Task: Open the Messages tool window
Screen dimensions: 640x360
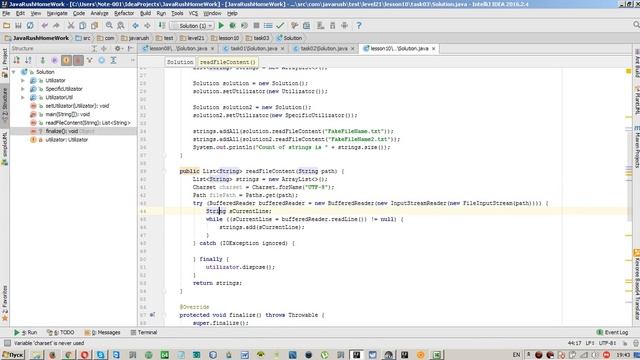Action: pos(102,333)
